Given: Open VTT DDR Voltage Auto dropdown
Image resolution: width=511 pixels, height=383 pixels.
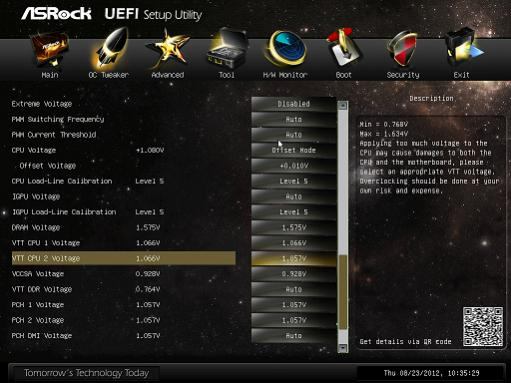Looking at the screenshot, I should coord(294,289).
